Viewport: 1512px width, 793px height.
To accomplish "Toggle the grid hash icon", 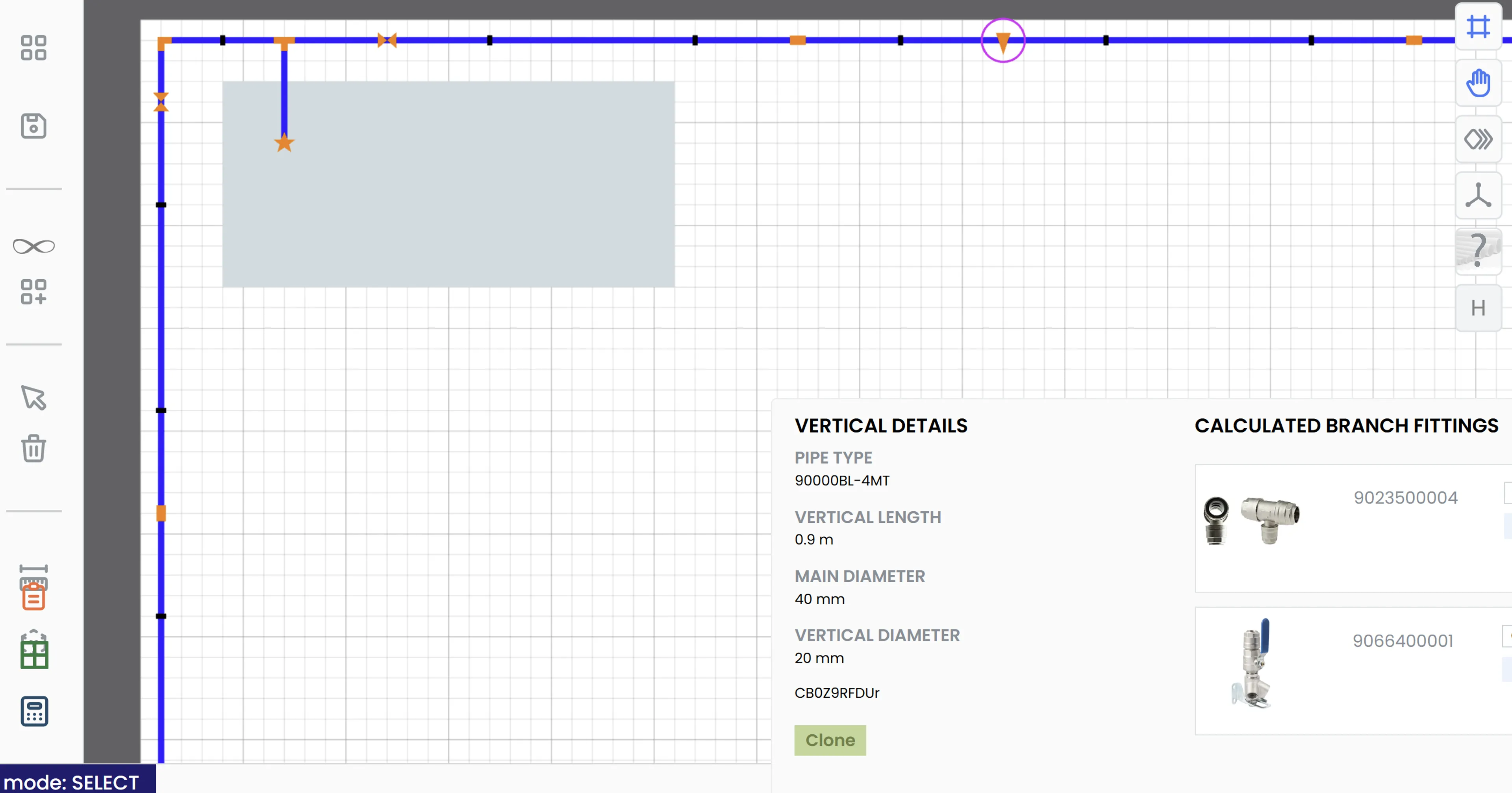I will click(x=1478, y=27).
